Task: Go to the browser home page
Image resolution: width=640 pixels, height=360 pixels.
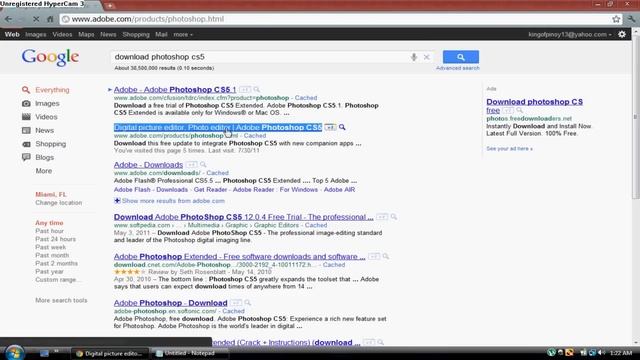Action: (50, 19)
